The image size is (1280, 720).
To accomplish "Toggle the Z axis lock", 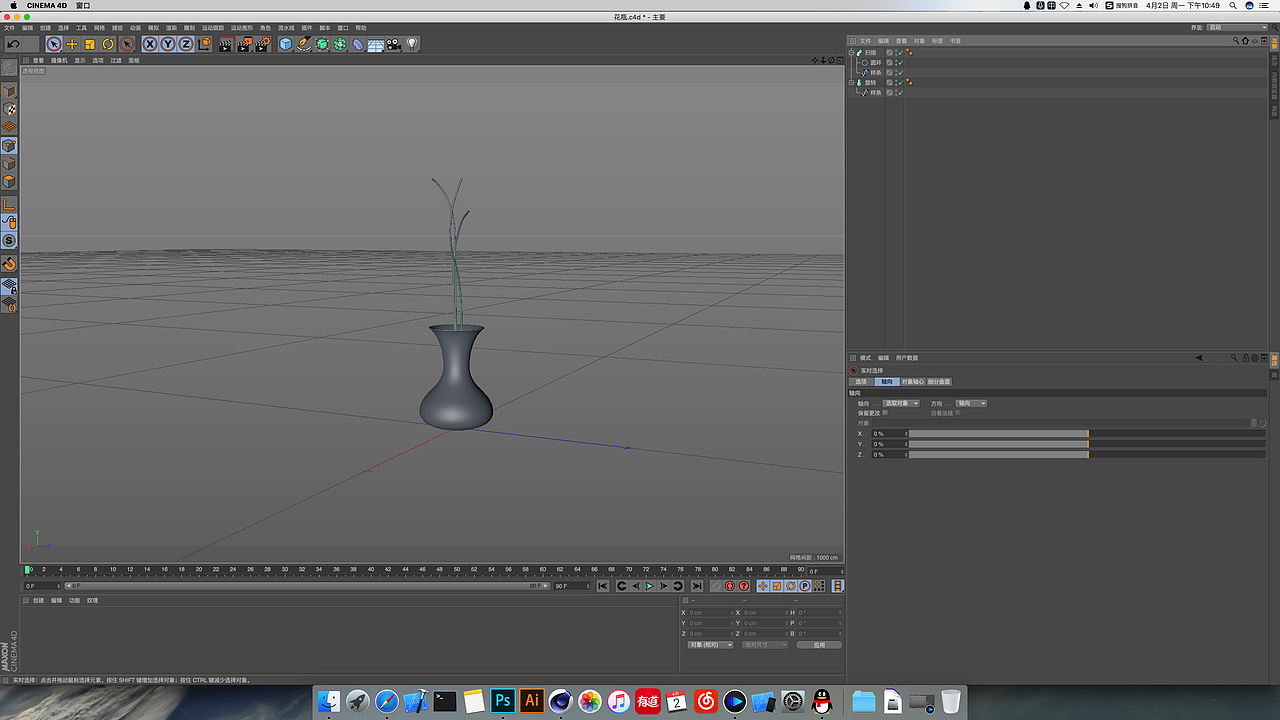I will pos(186,44).
